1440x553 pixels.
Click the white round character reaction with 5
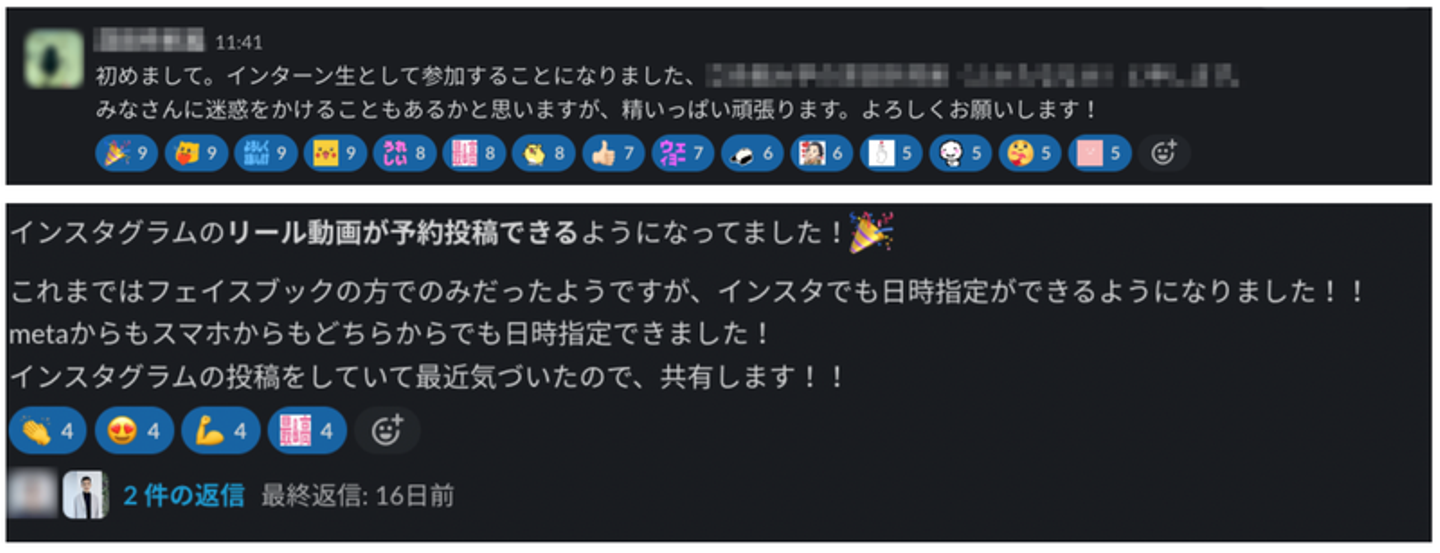coord(960,154)
